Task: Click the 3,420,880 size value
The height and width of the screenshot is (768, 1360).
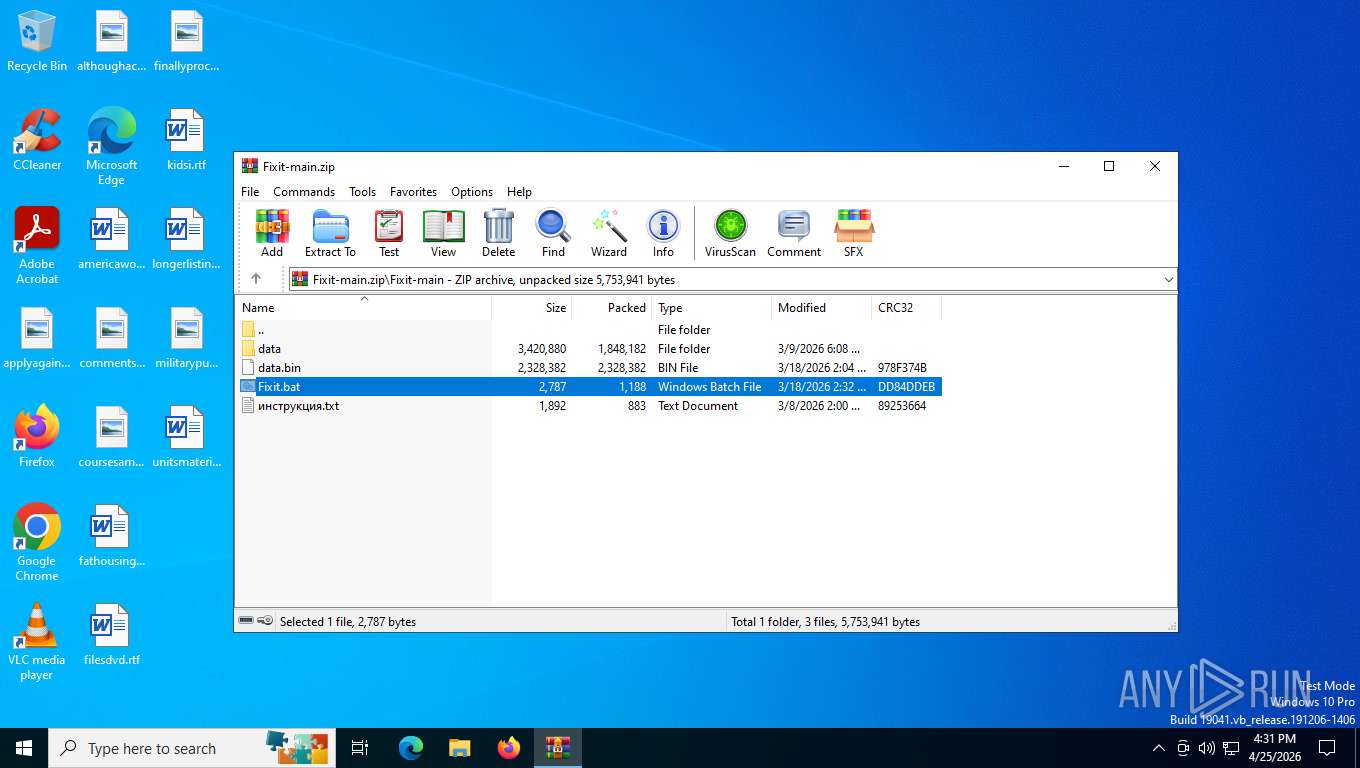Action: (542, 349)
